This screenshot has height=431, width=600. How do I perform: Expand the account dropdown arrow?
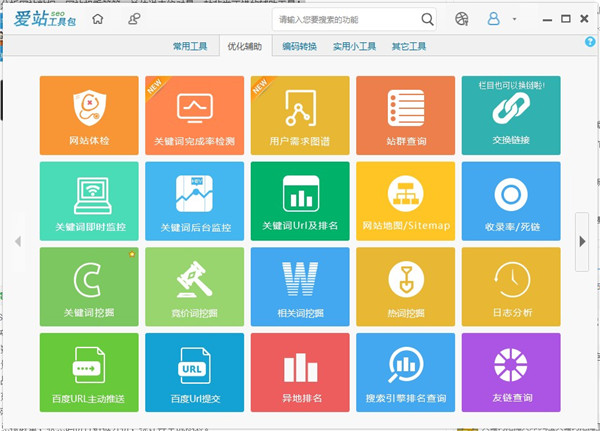514,19
